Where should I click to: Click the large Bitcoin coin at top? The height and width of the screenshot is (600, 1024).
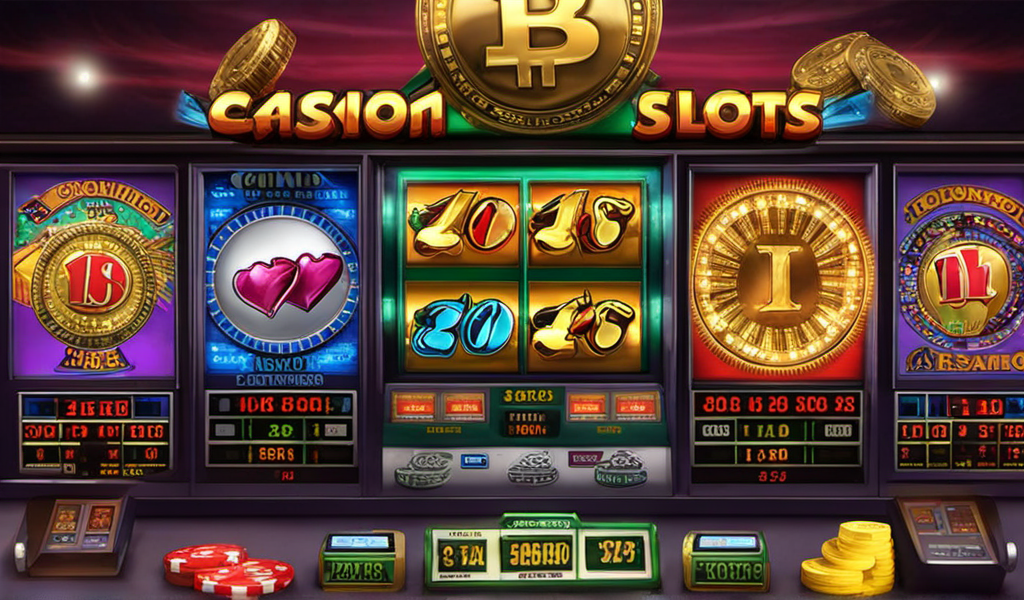click(539, 60)
